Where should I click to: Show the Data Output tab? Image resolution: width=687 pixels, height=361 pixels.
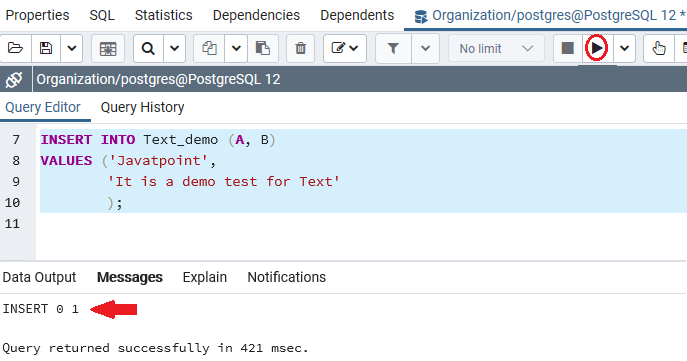(39, 277)
